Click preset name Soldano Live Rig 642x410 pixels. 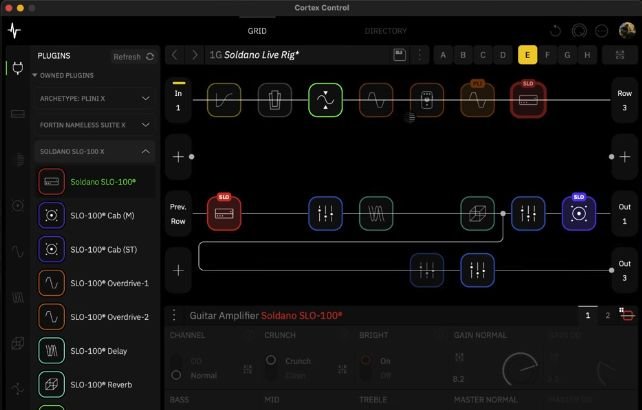pos(261,55)
